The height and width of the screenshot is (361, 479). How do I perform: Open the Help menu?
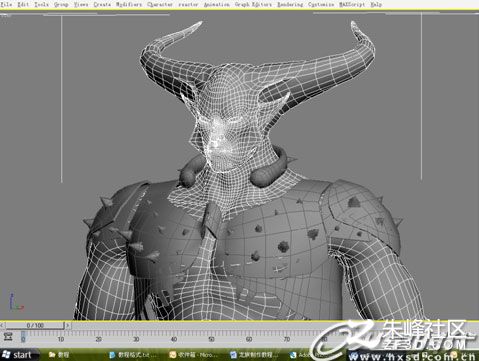pos(376,4)
